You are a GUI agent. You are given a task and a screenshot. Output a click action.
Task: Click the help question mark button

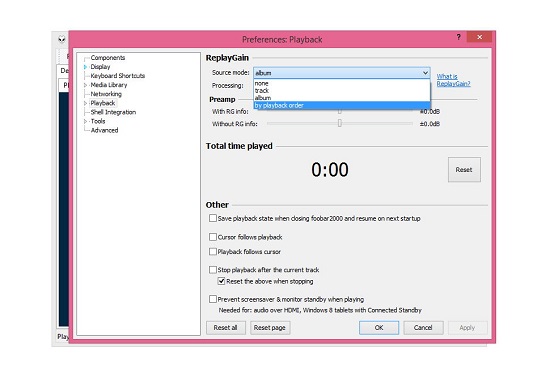click(x=458, y=37)
